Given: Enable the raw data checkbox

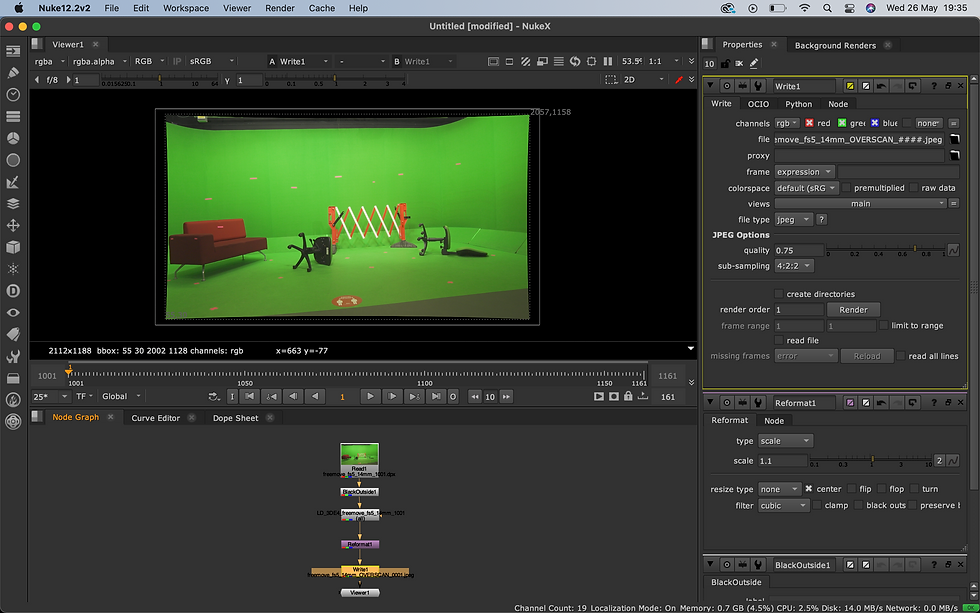Looking at the screenshot, I should click(x=914, y=187).
